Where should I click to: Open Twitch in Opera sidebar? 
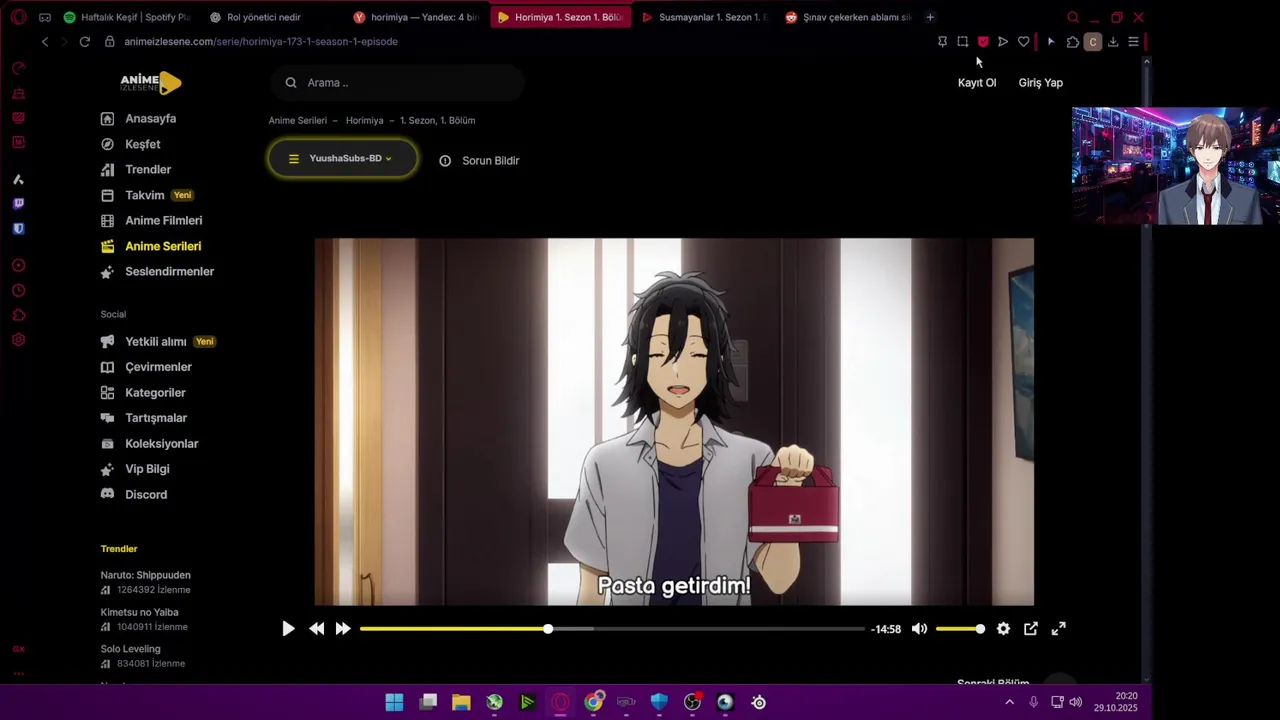pos(18,204)
